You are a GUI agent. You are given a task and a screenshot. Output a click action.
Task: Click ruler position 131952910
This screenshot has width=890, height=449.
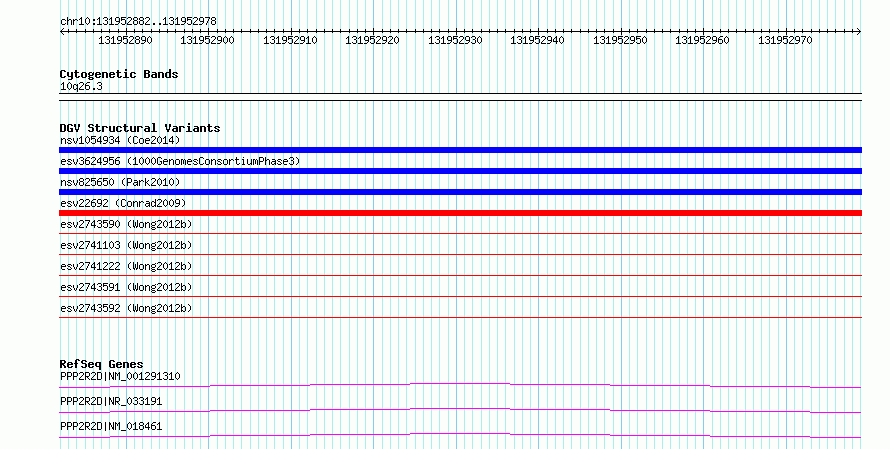point(290,40)
